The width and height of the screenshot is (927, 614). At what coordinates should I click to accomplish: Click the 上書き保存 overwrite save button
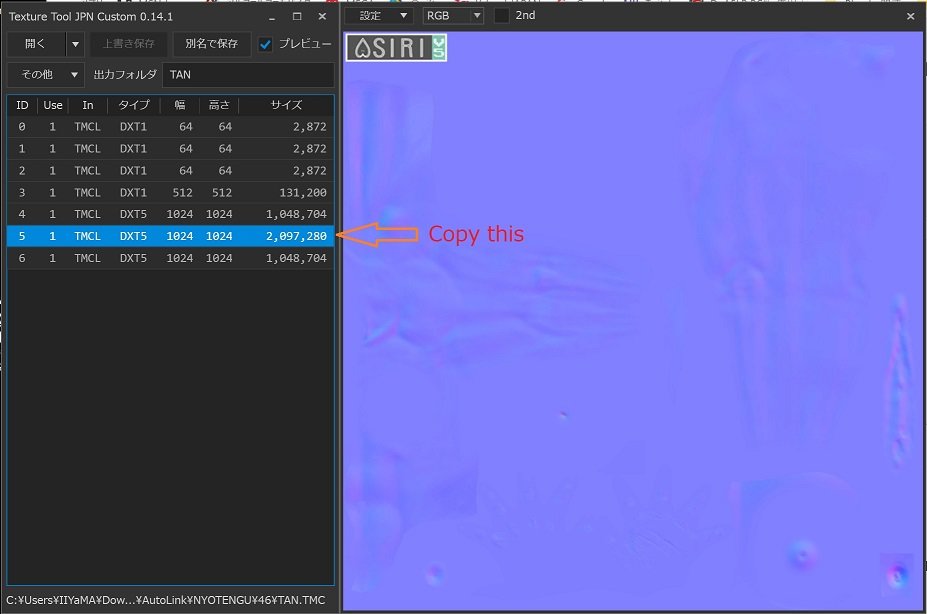128,44
